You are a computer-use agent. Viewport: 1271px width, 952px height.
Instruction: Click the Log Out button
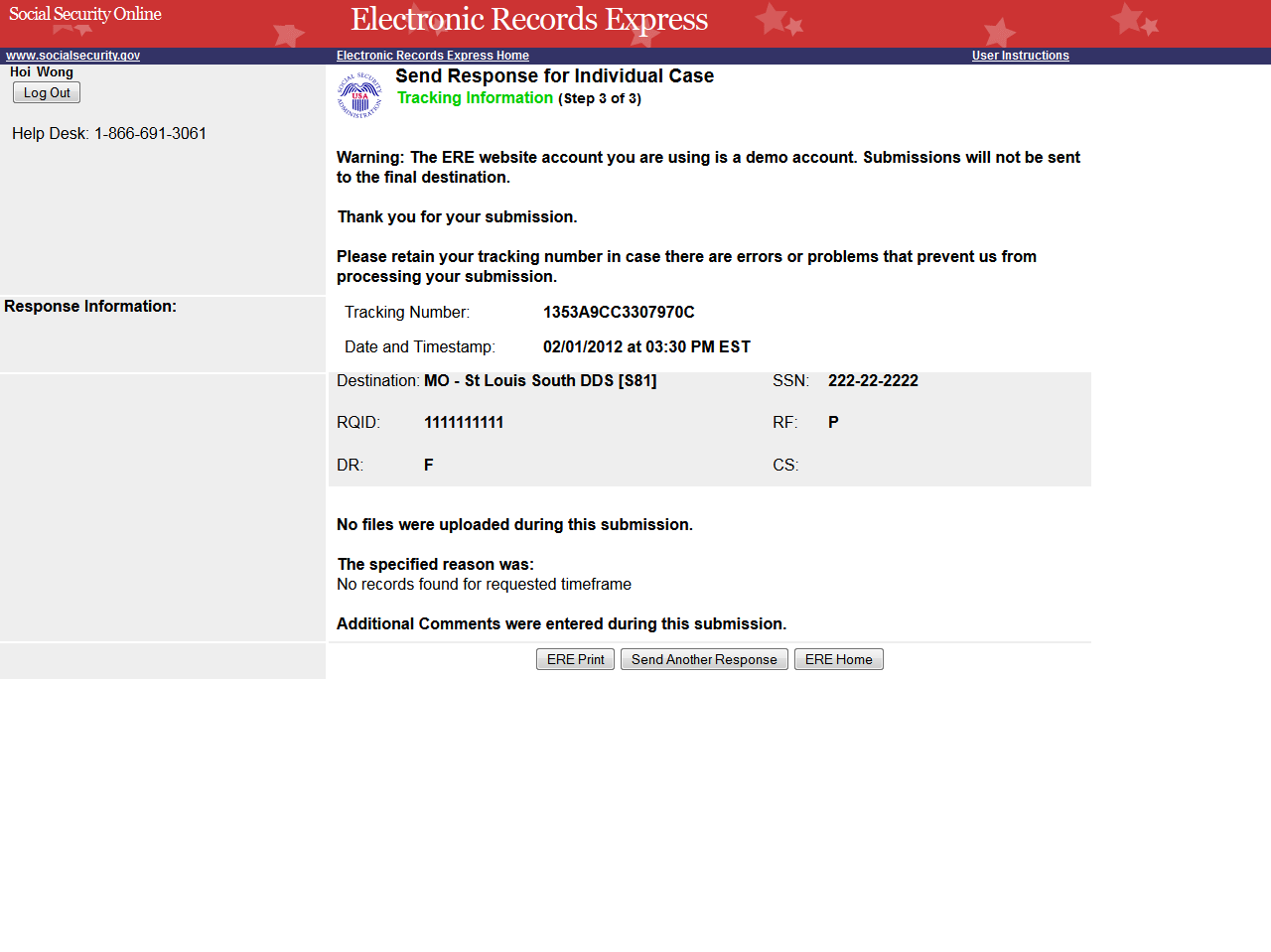pyautogui.click(x=47, y=92)
